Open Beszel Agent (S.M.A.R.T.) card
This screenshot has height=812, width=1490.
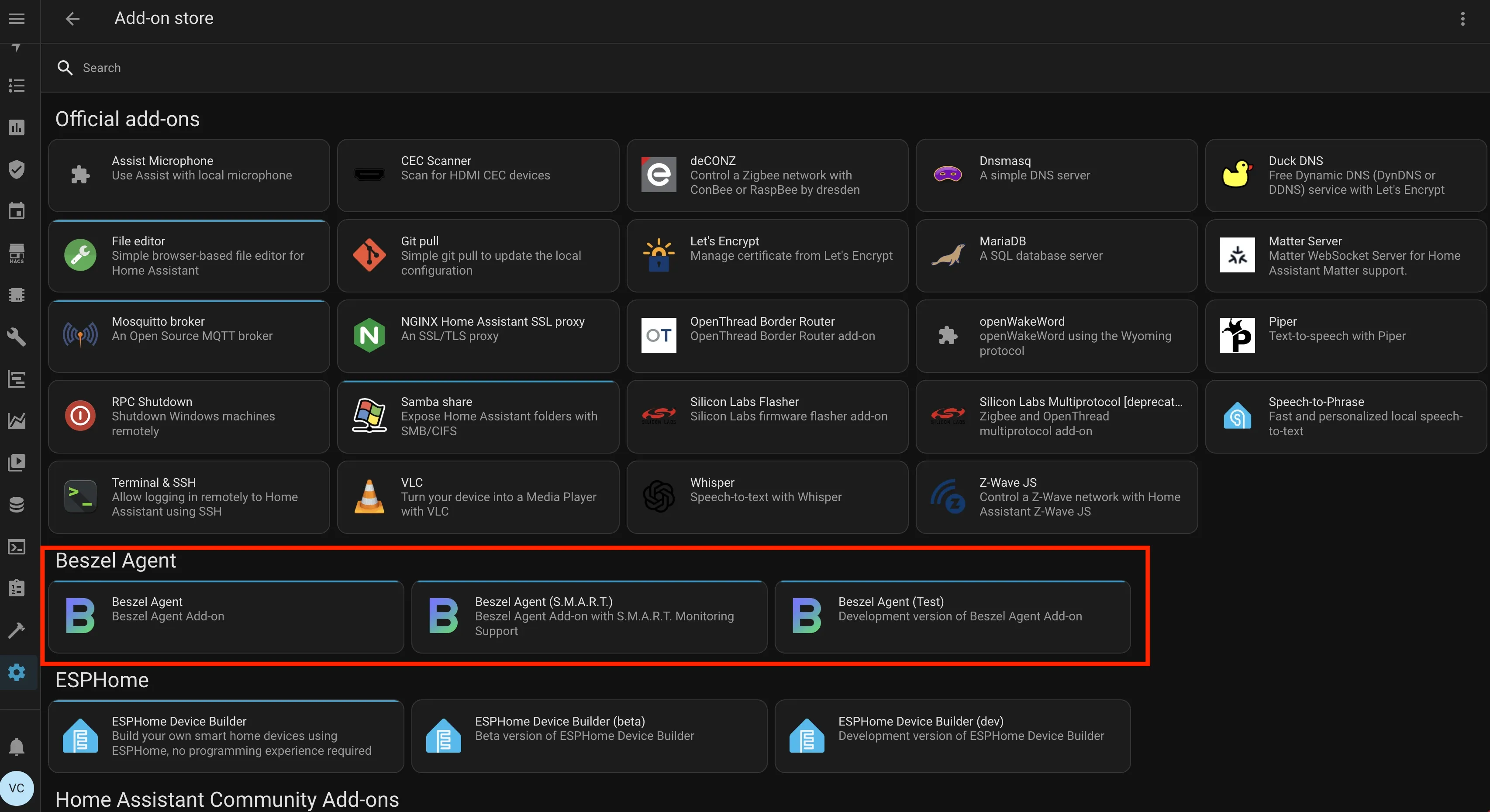pos(590,617)
